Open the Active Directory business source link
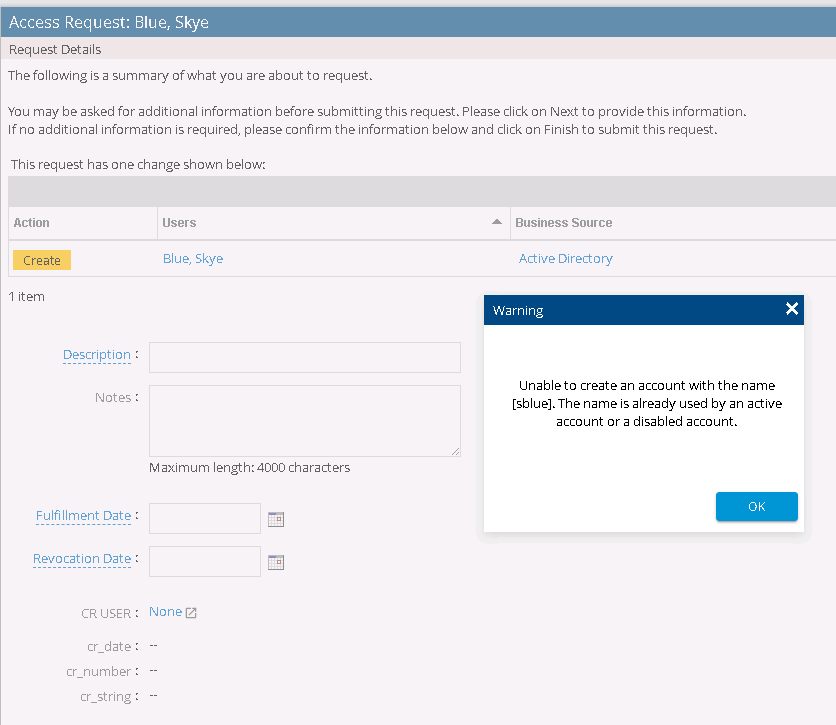 click(x=565, y=259)
